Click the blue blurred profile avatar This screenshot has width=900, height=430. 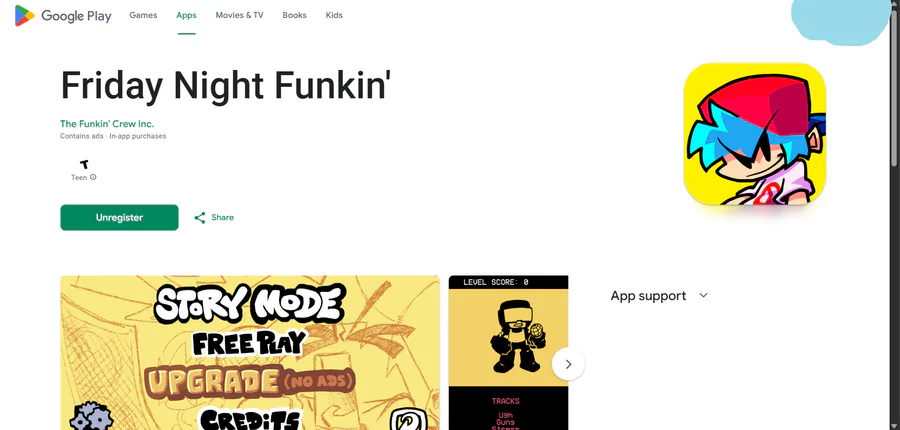841,21
